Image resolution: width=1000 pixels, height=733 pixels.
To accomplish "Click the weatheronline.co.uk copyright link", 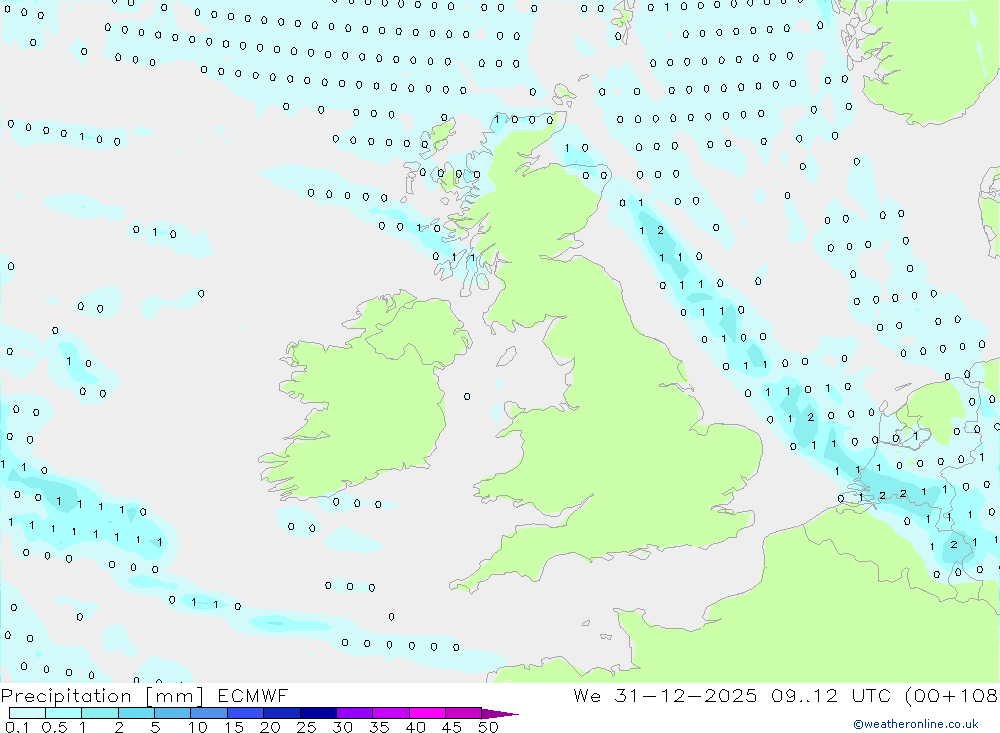I will pos(916,724).
